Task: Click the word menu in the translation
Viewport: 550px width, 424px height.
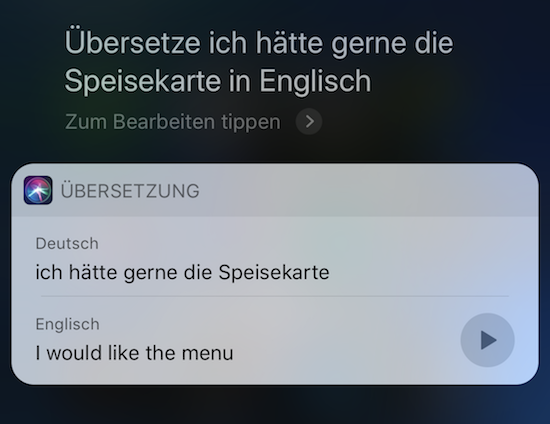Action: [x=207, y=354]
